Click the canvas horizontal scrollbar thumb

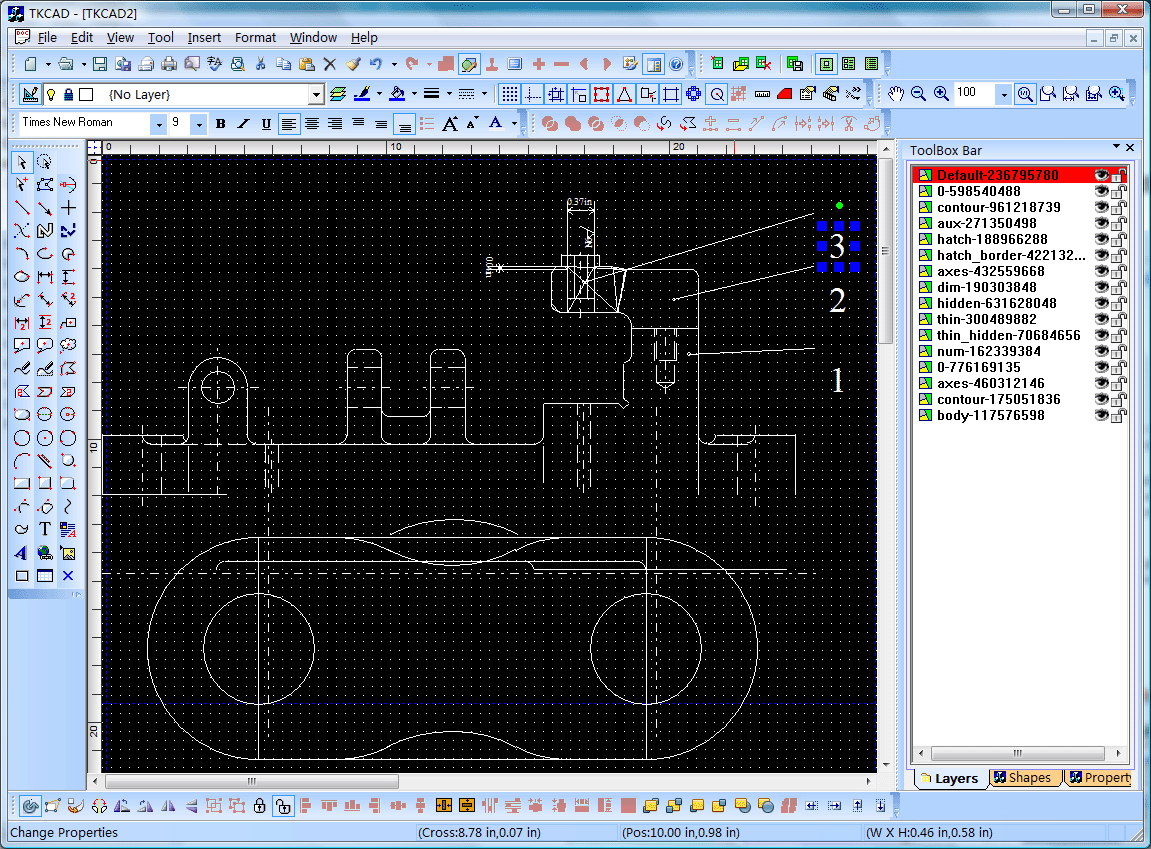(252, 781)
